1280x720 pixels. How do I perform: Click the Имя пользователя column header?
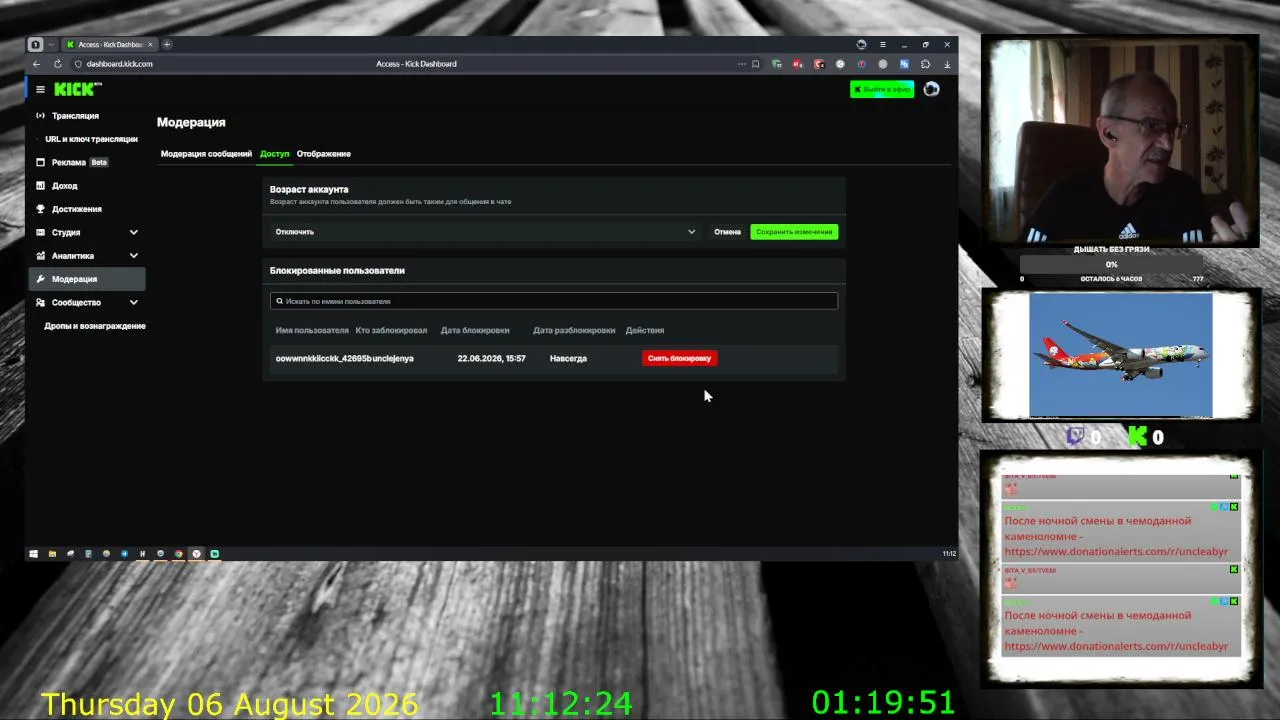point(312,330)
